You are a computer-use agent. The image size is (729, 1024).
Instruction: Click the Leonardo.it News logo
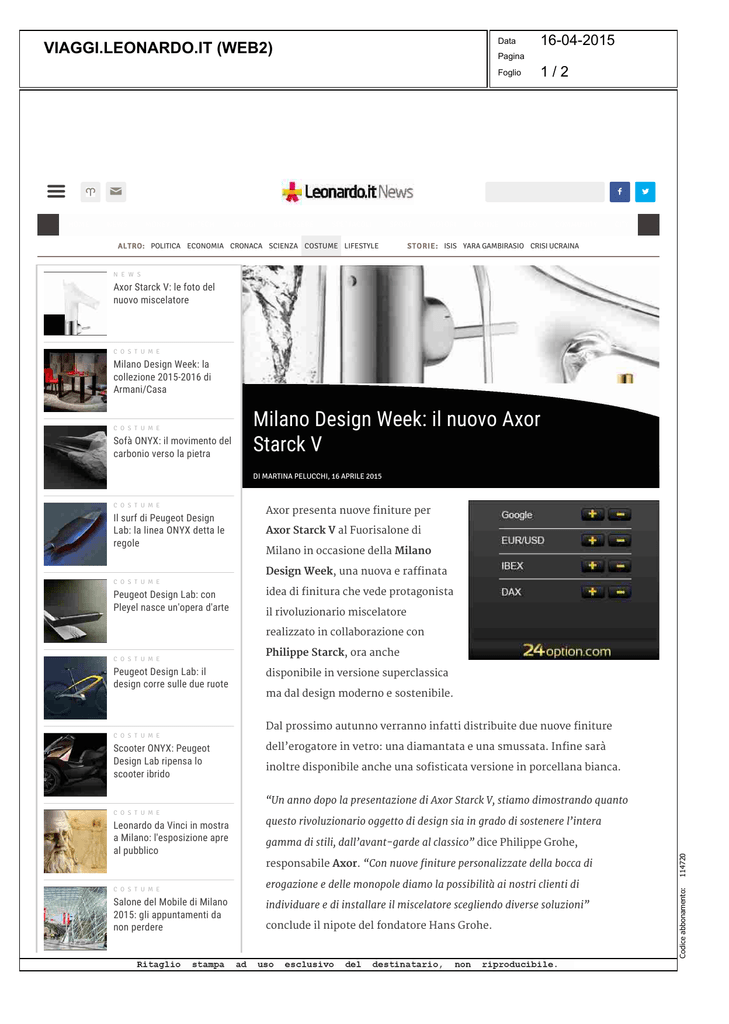click(x=348, y=191)
